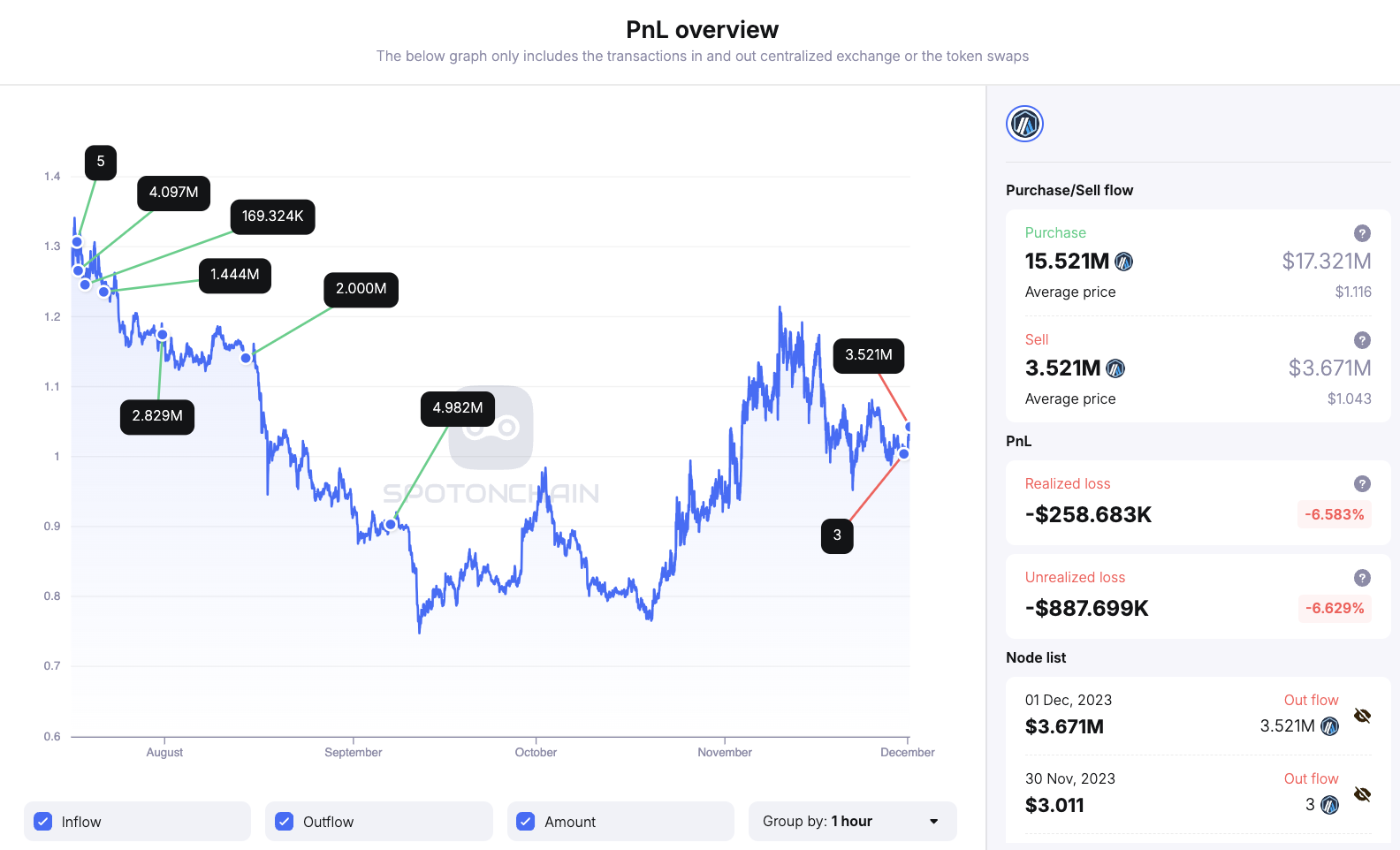Hide the 30 Nov, 2023 node via eye toggle

tap(1363, 794)
